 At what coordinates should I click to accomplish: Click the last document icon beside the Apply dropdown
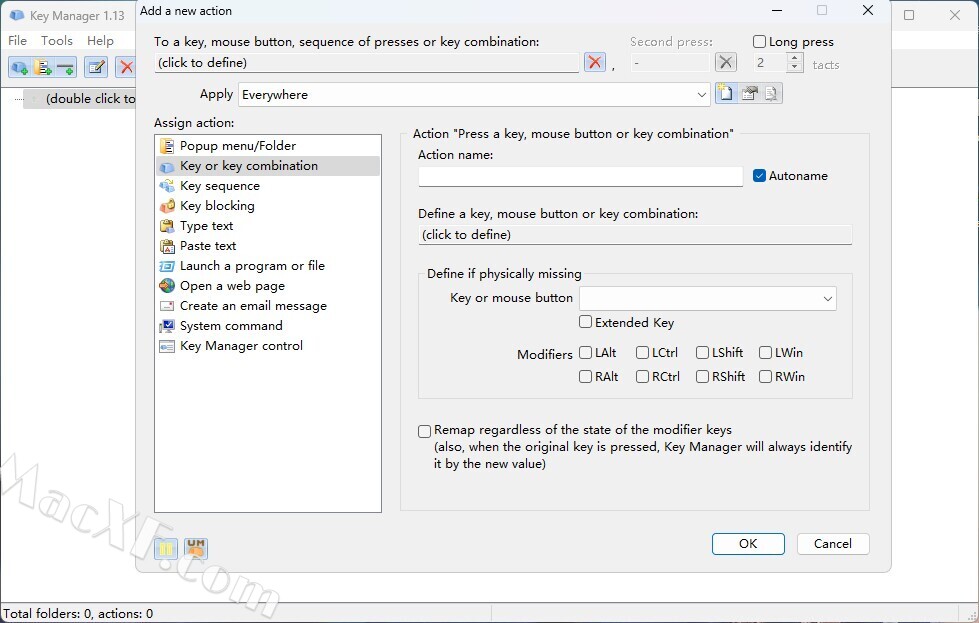point(771,94)
